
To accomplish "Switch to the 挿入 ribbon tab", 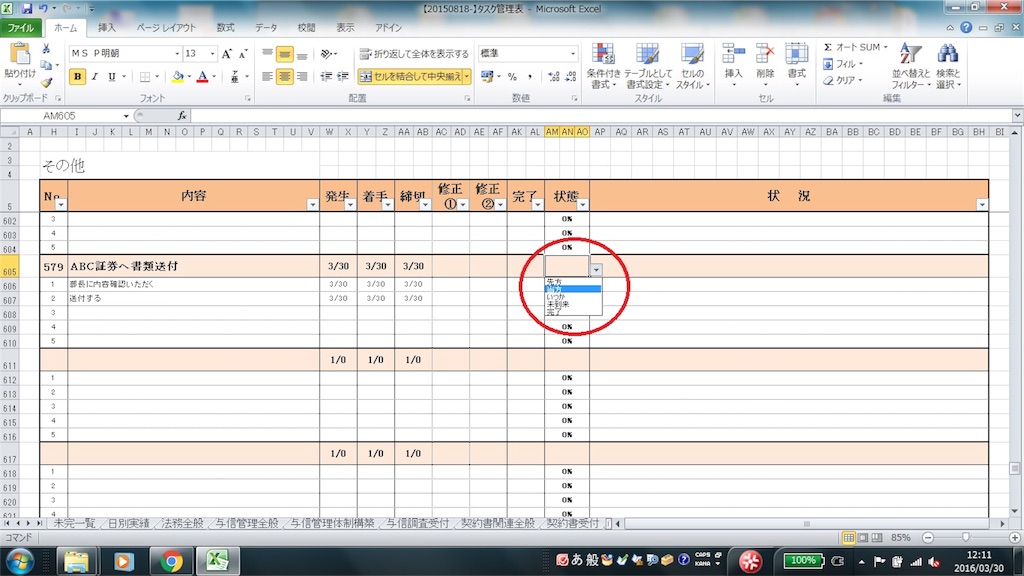I will 106,28.
